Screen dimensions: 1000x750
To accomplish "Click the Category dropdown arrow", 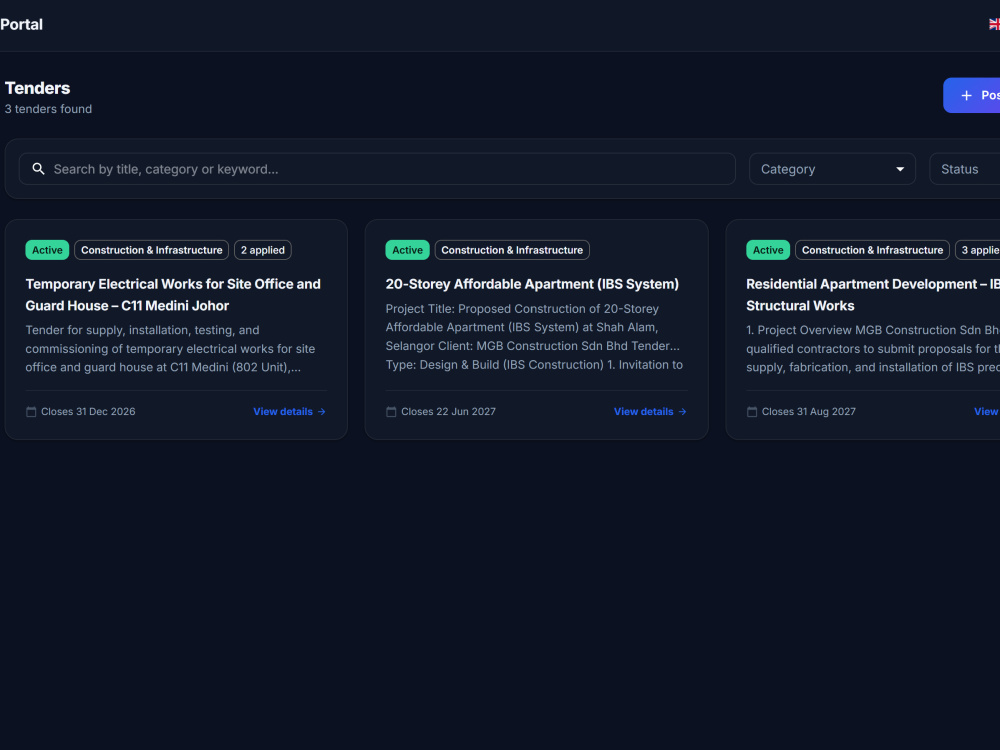I will point(900,169).
